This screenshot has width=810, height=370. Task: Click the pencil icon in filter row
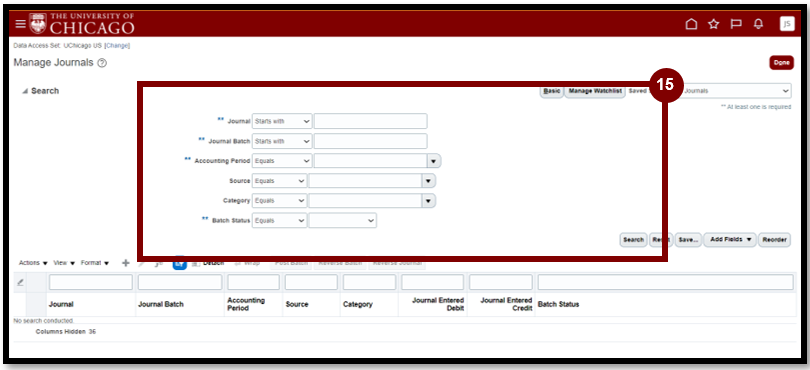point(20,282)
